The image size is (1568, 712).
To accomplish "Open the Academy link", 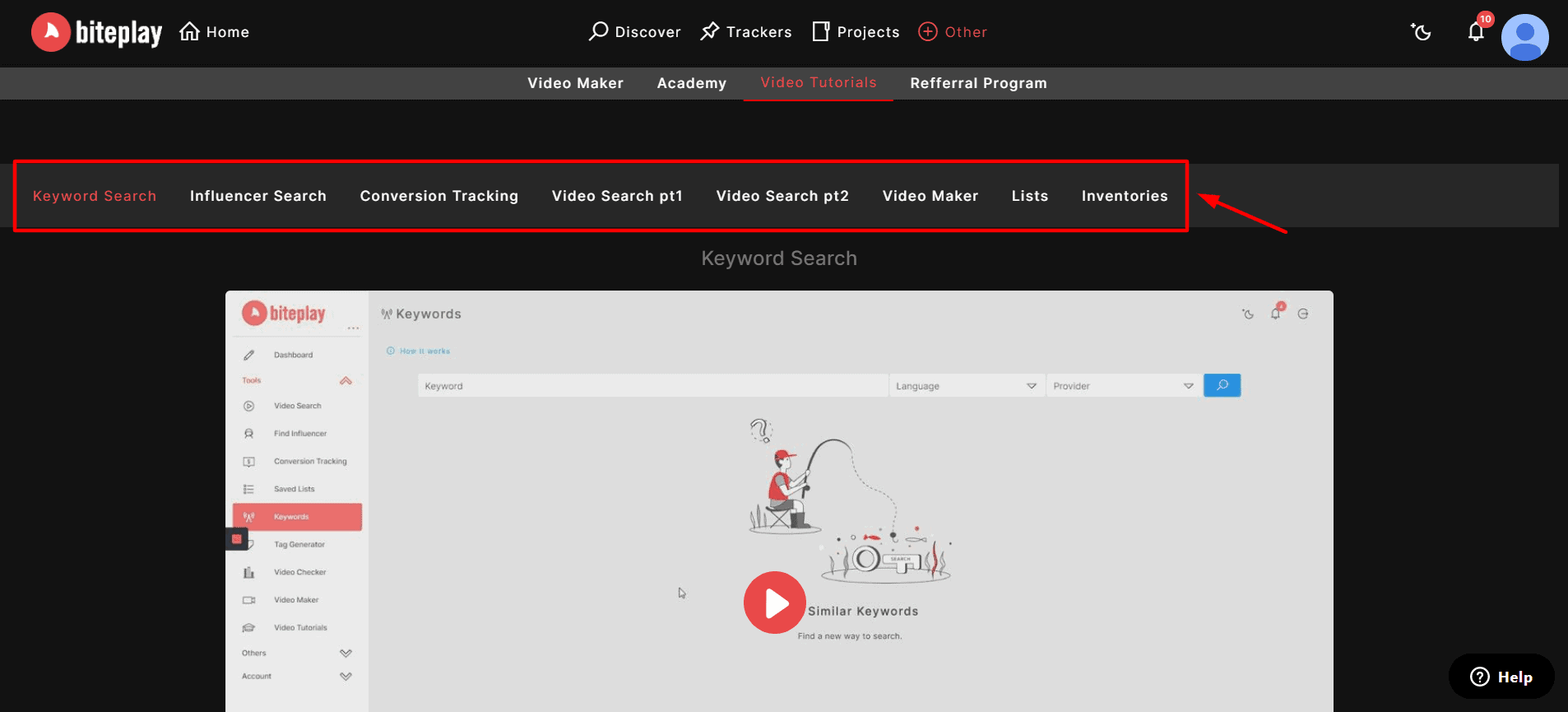I will click(x=691, y=83).
